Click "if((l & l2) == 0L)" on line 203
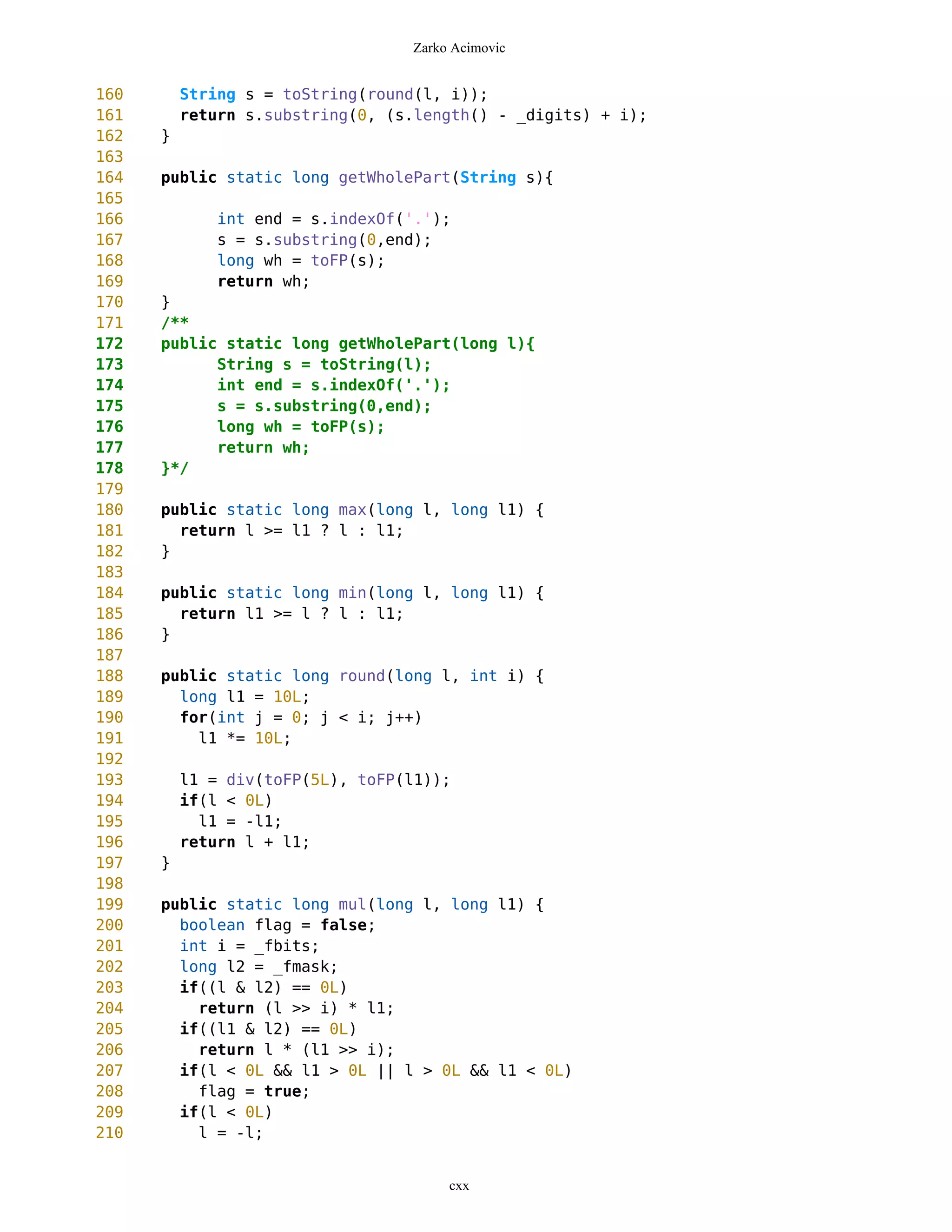952x1232 pixels. (x=264, y=988)
